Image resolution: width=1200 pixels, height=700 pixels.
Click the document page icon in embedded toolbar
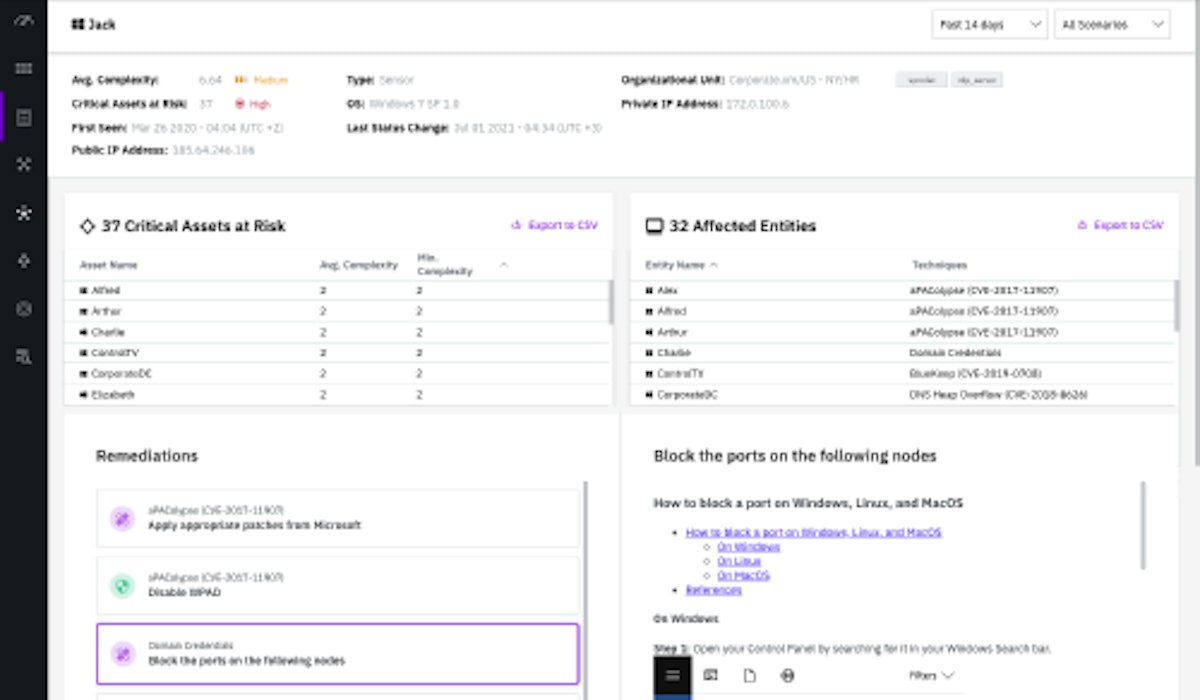tap(749, 676)
